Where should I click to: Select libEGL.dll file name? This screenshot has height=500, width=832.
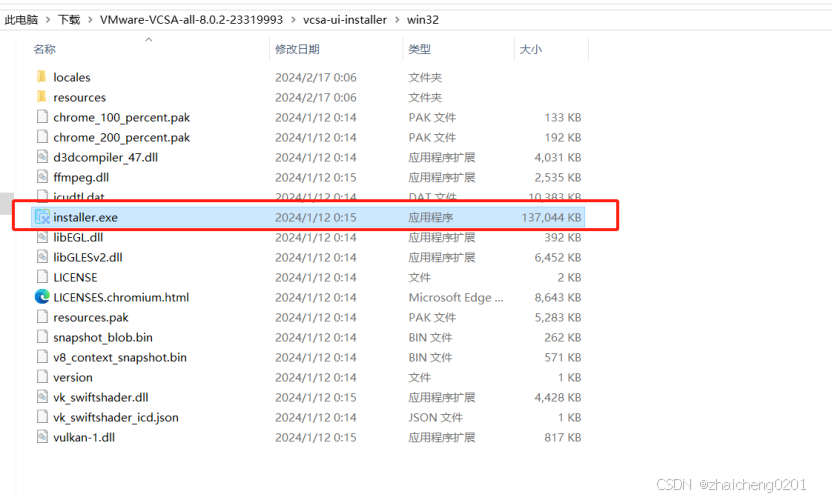point(78,237)
